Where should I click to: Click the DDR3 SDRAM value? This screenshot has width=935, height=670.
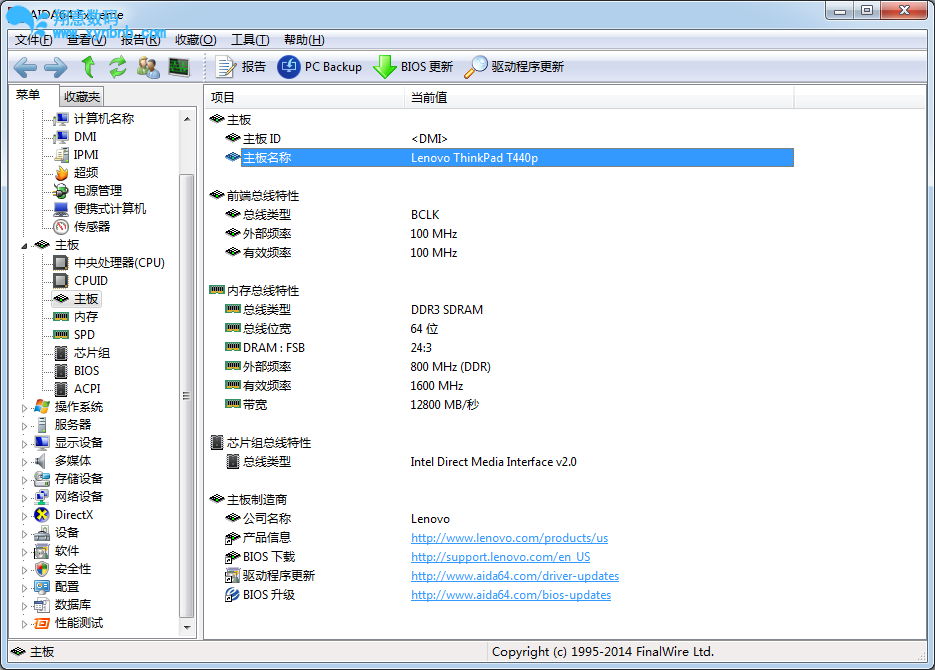click(447, 310)
